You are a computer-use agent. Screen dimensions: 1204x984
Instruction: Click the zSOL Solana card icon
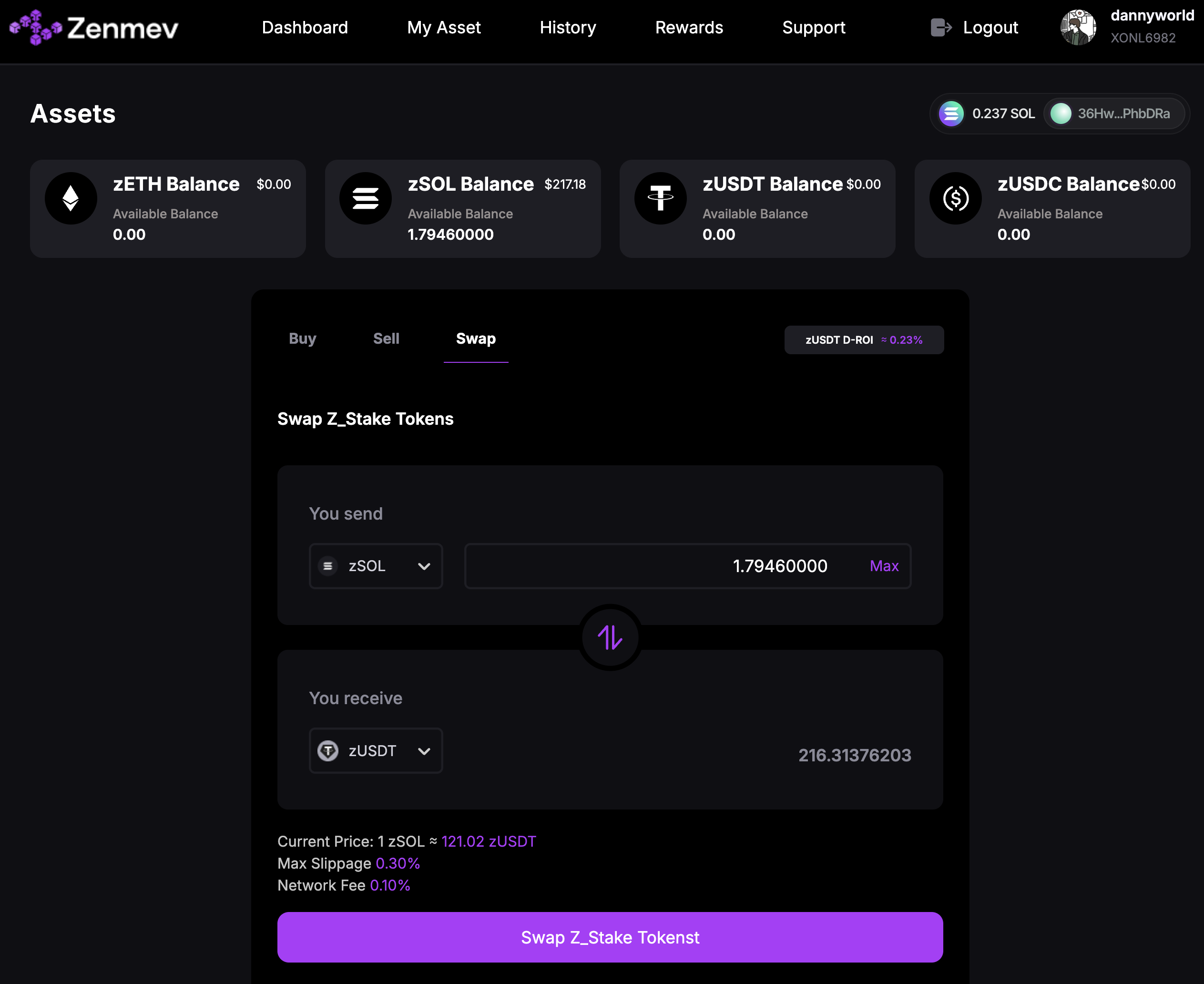coord(366,198)
